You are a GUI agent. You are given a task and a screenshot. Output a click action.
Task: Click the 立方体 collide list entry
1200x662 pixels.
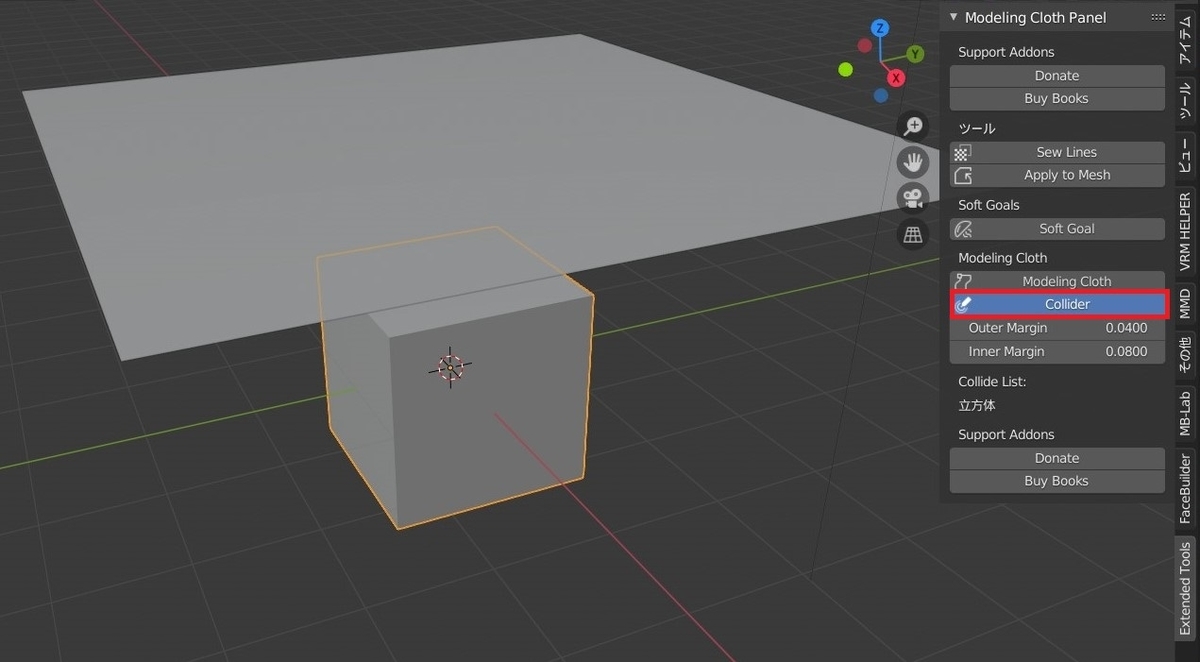click(977, 406)
